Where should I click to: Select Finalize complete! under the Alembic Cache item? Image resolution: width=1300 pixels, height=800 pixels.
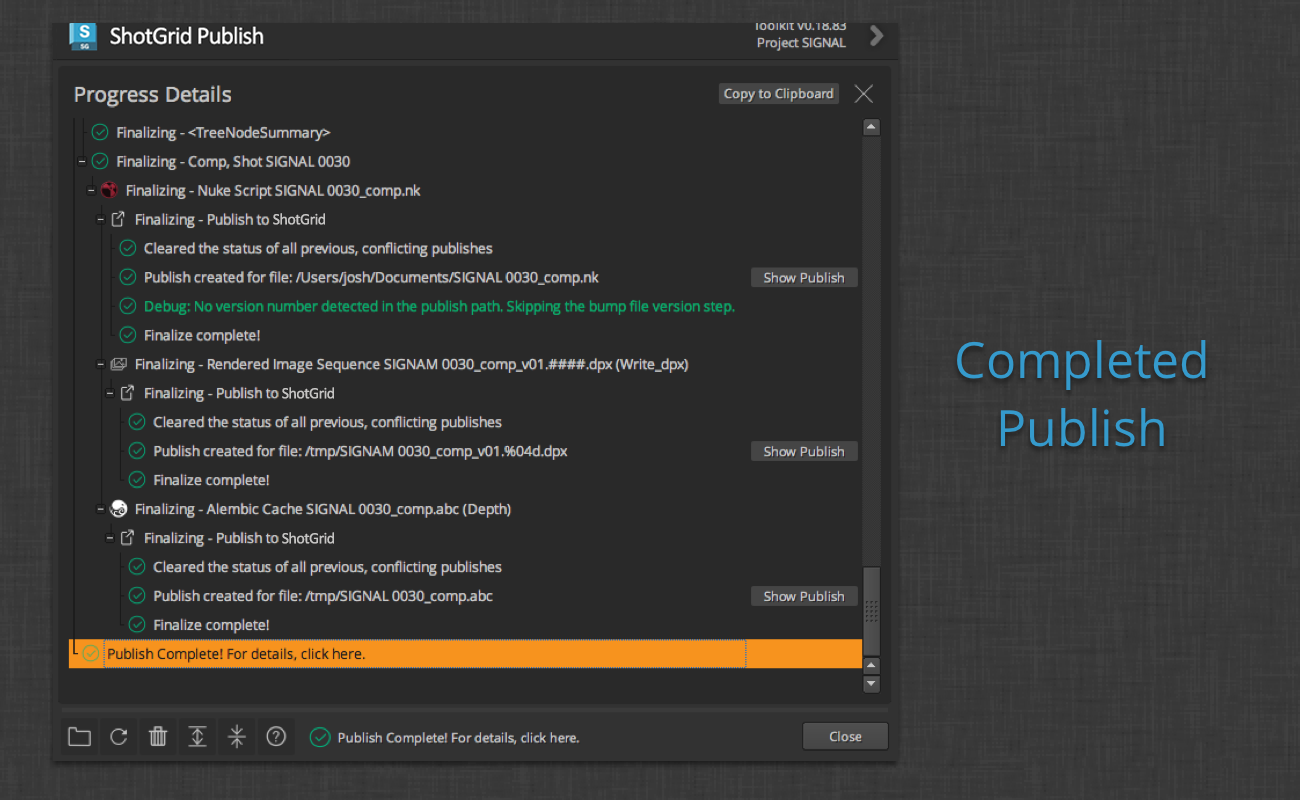click(x=211, y=625)
